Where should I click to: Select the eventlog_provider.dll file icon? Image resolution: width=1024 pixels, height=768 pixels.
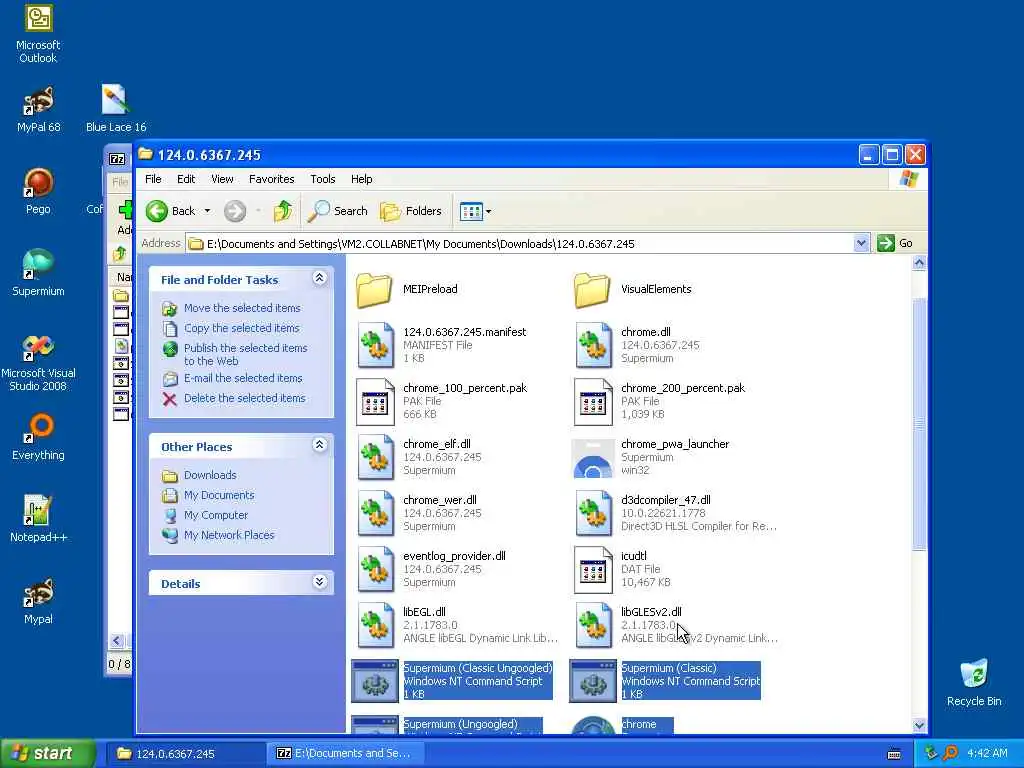pyautogui.click(x=376, y=569)
